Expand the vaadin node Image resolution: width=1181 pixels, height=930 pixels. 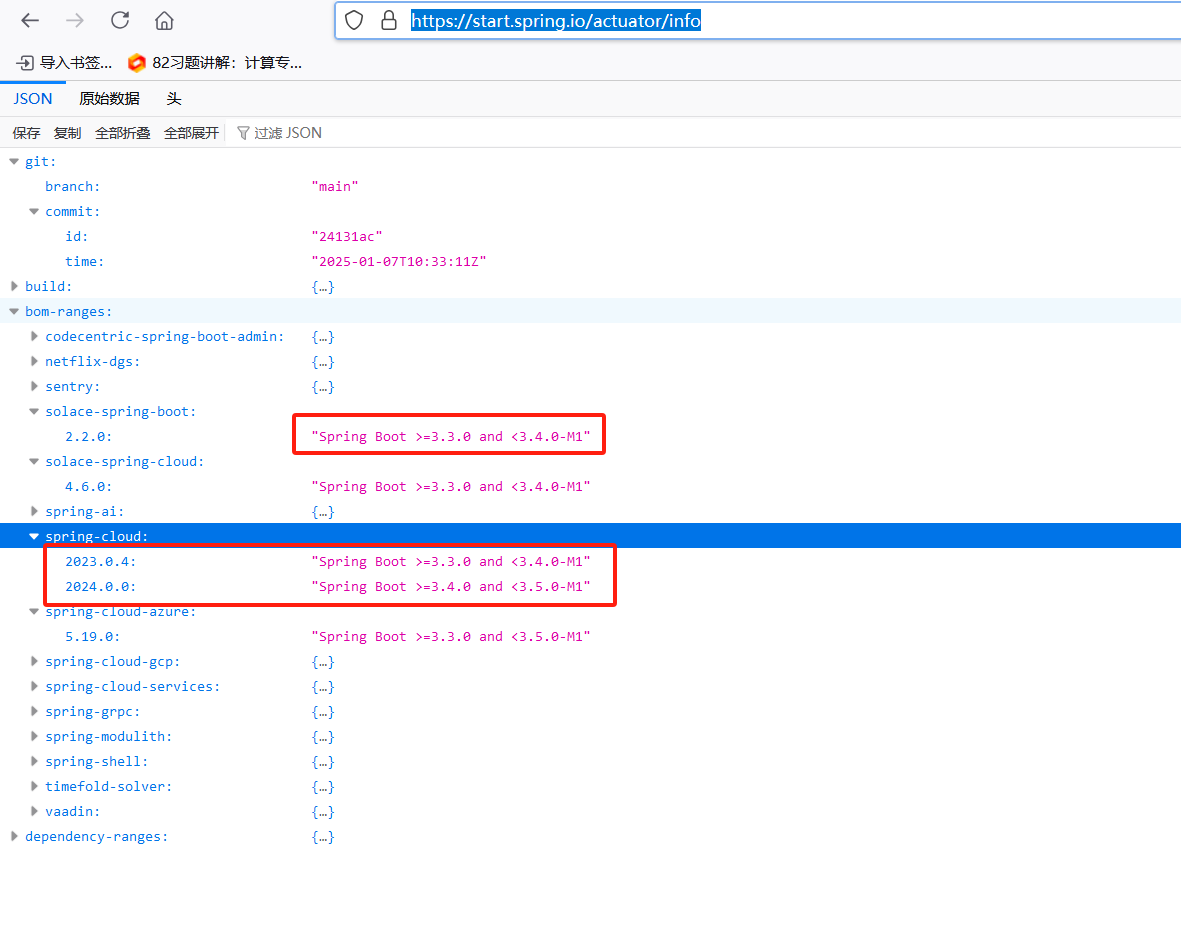click(34, 811)
